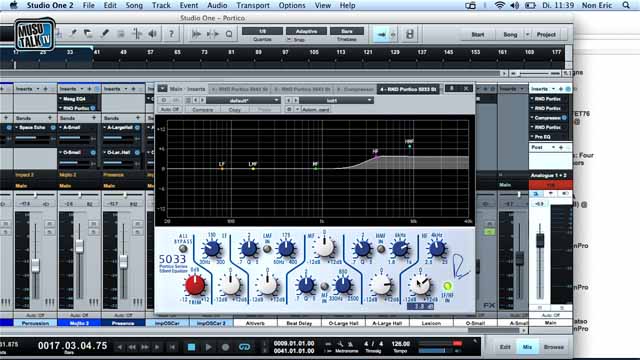Click the red TRIM knob

click(195, 285)
